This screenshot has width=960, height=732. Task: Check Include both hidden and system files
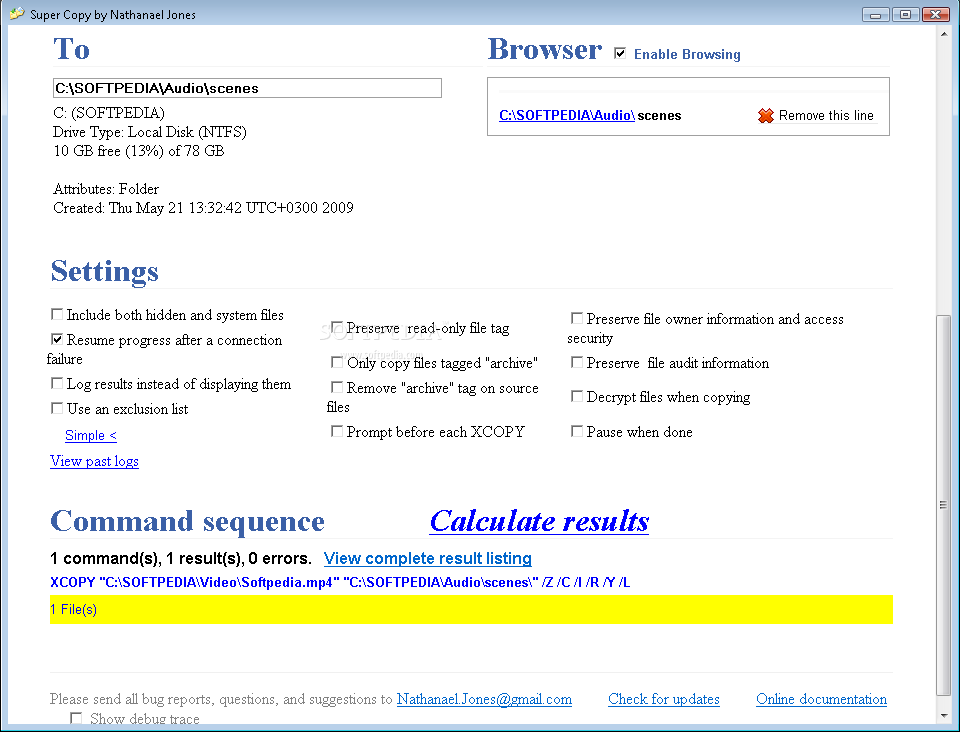57,315
